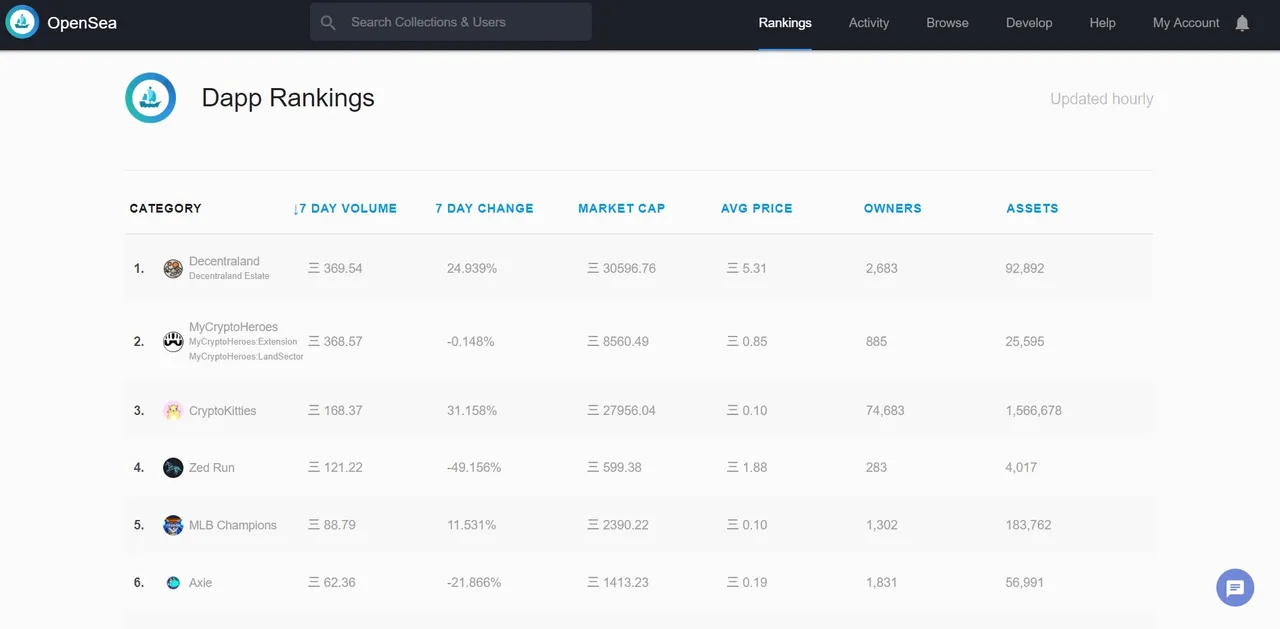Open My Account
This screenshot has height=629, width=1280.
1186,23
